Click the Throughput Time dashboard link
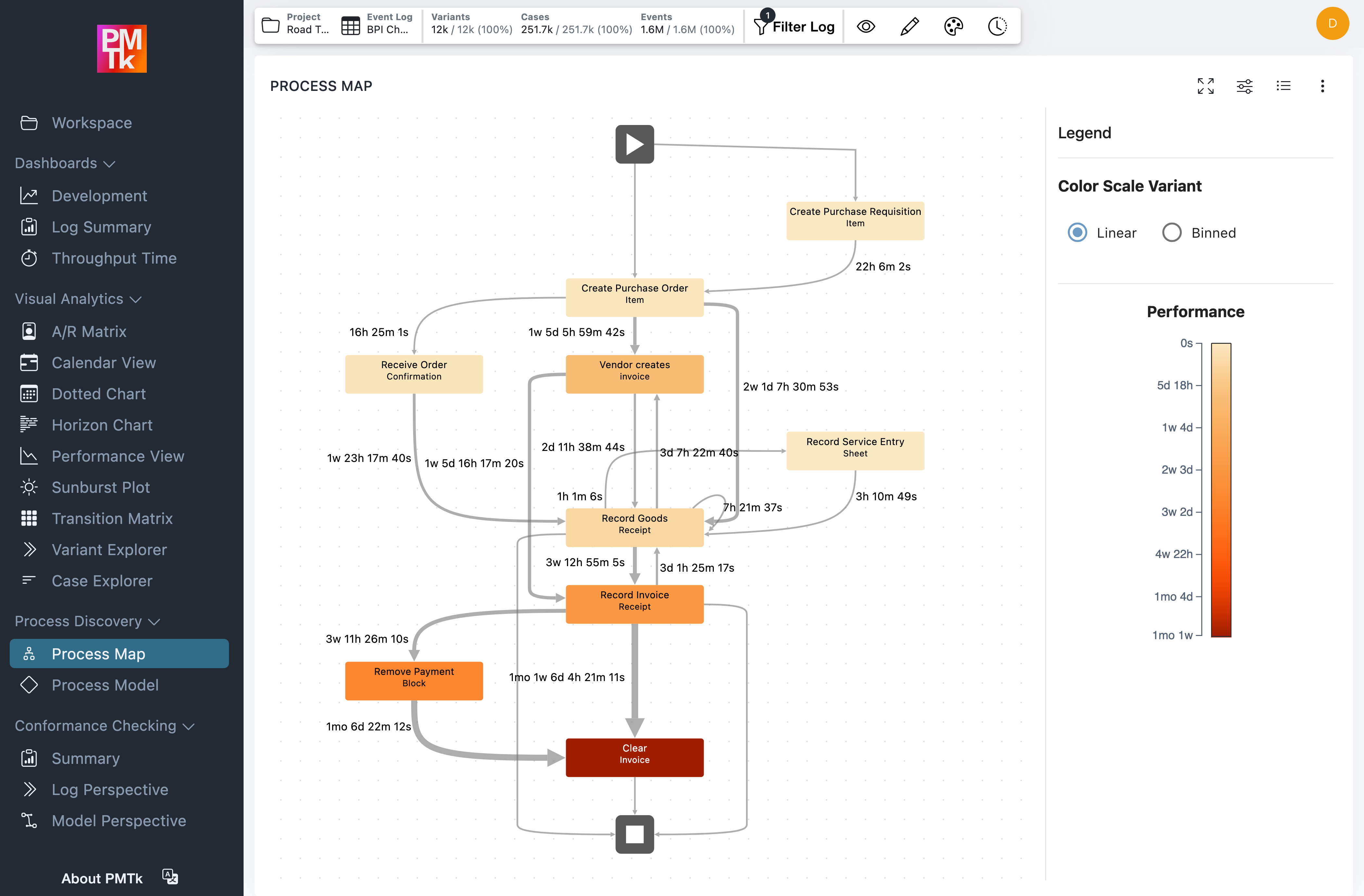Viewport: 1364px width, 896px height. tap(113, 258)
